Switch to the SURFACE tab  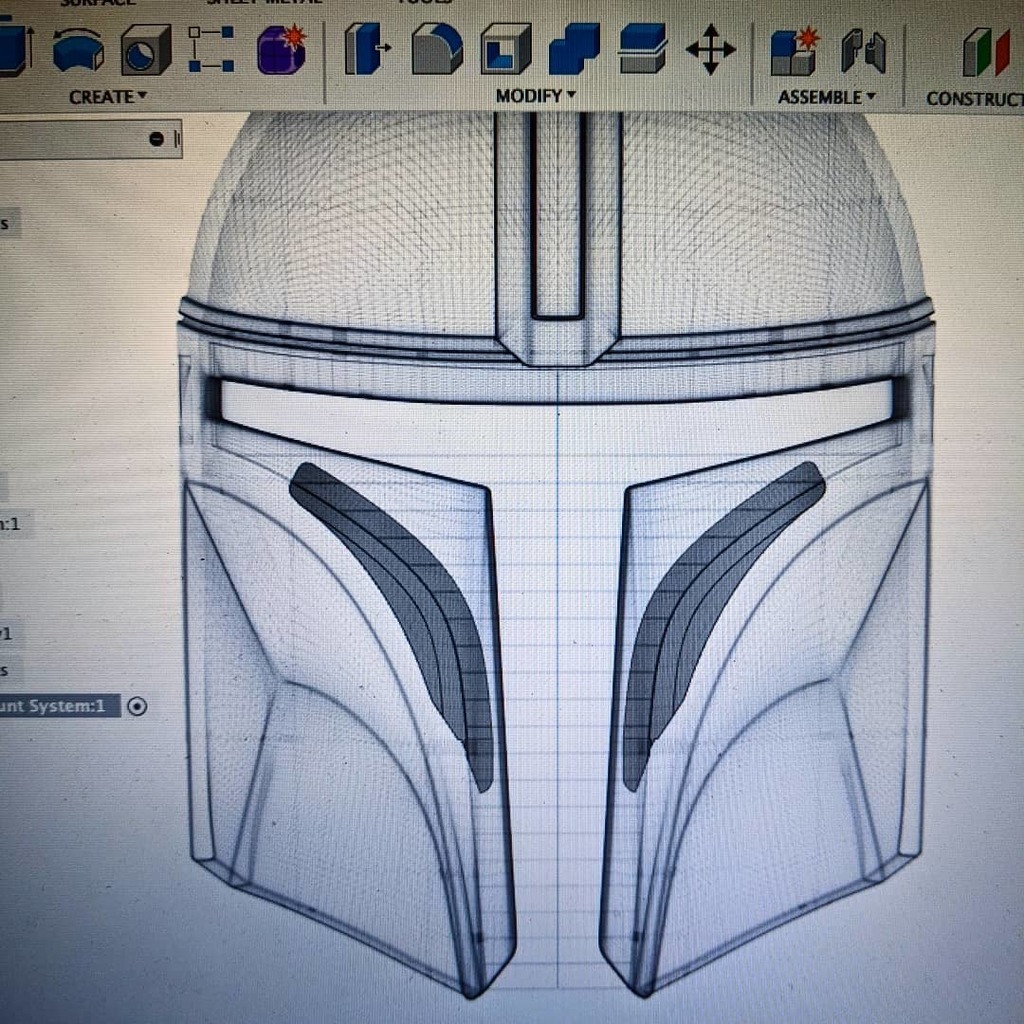pos(95,4)
